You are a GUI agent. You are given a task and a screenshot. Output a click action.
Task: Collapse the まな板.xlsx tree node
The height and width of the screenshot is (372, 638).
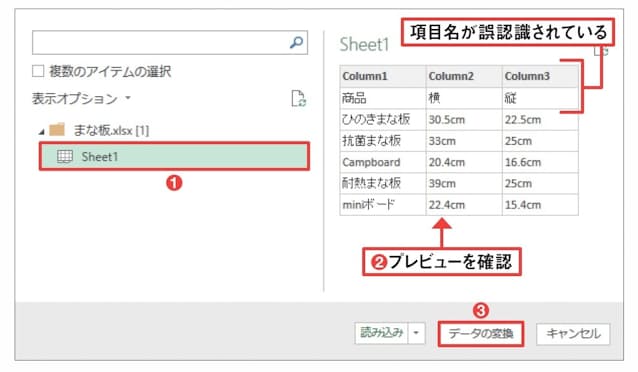click(x=42, y=131)
